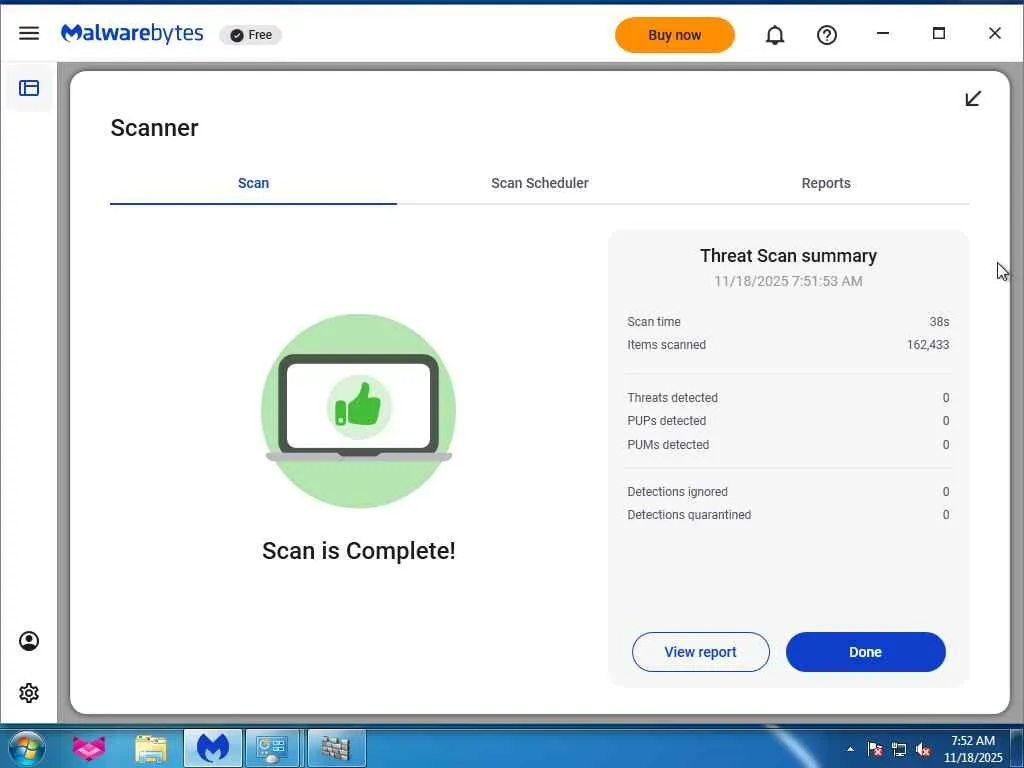Click the Threats detected row label
This screenshot has height=768, width=1024.
pyautogui.click(x=672, y=398)
